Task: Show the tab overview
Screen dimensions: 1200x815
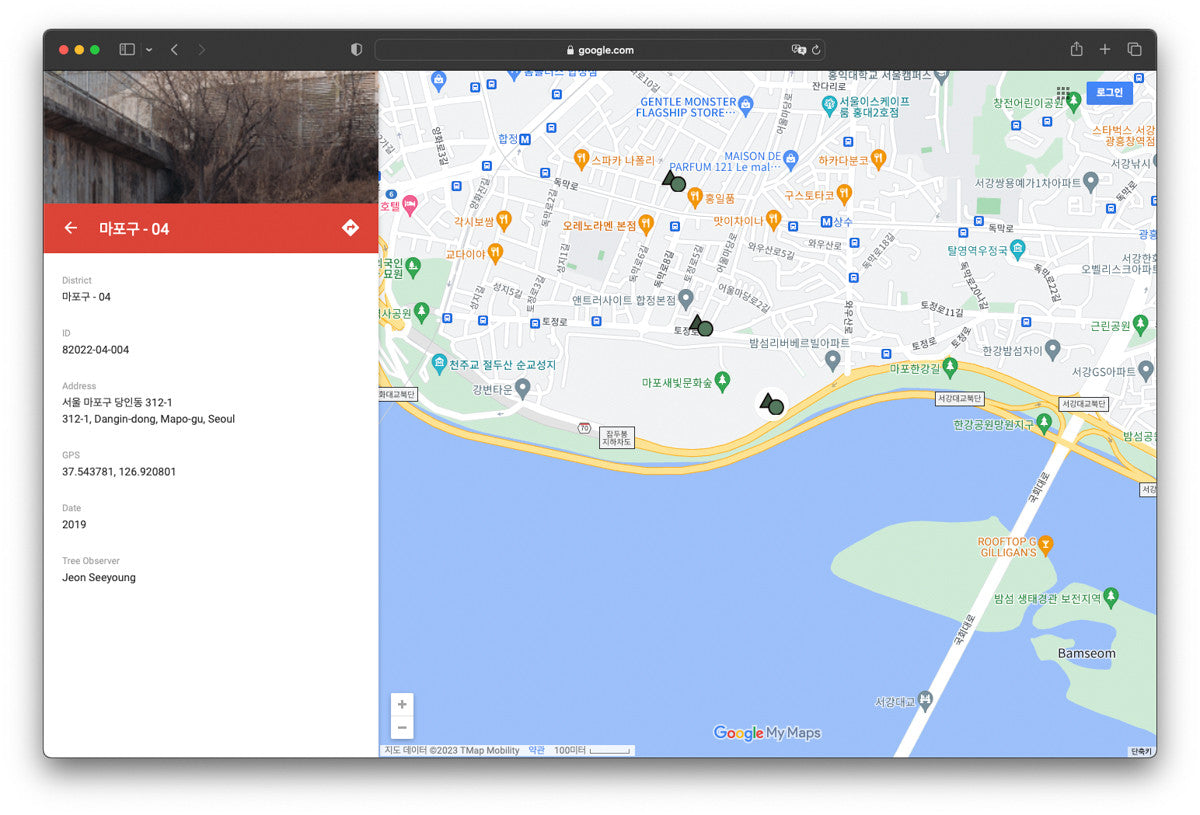Action: [1135, 49]
